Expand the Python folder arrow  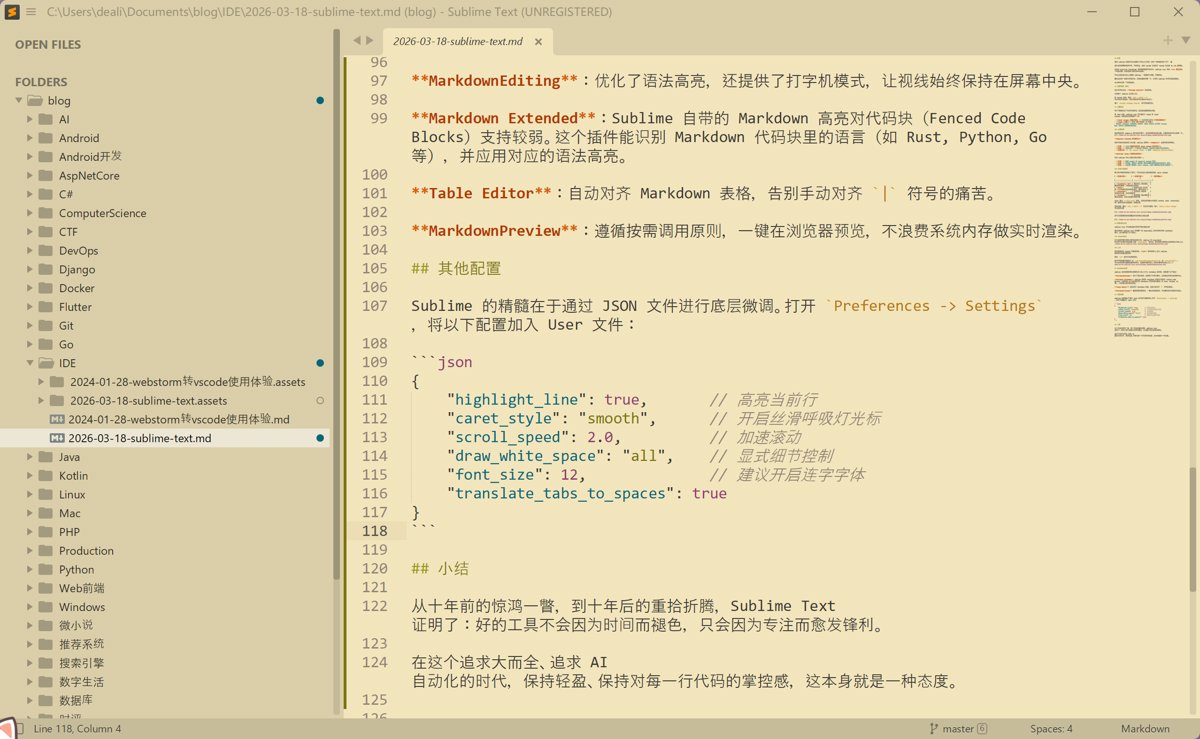pos(30,570)
